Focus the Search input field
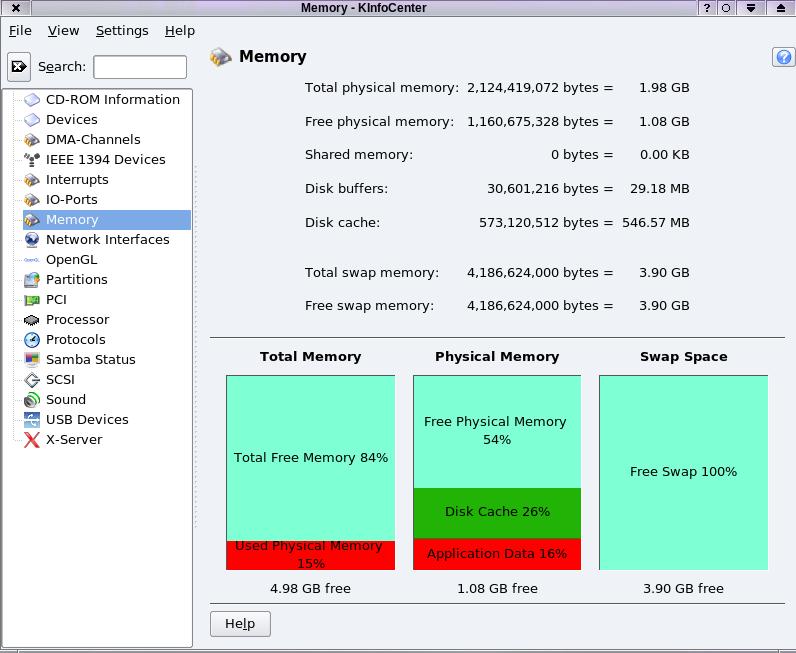796x653 pixels. click(x=140, y=67)
